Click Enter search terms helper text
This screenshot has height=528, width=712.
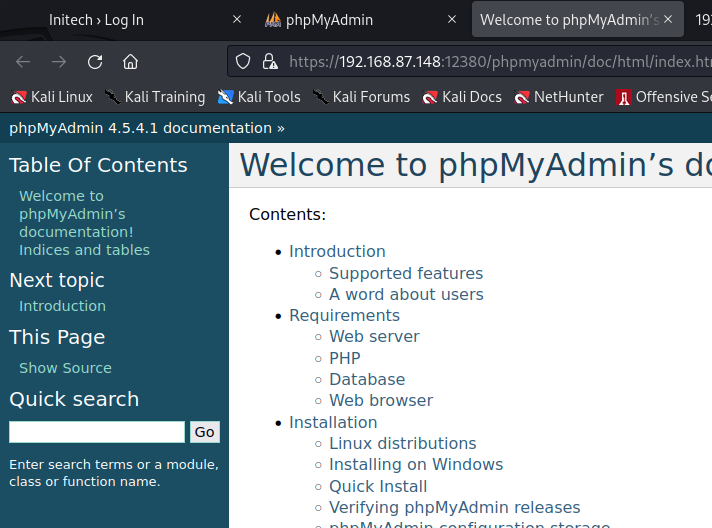114,473
